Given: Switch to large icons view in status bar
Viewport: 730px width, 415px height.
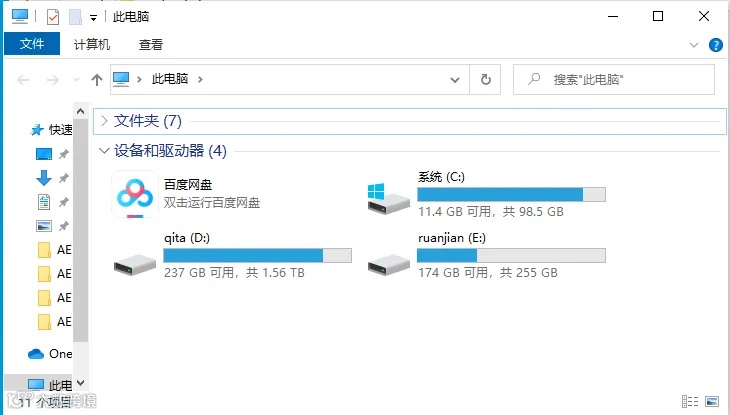Looking at the screenshot, I should 712,401.
